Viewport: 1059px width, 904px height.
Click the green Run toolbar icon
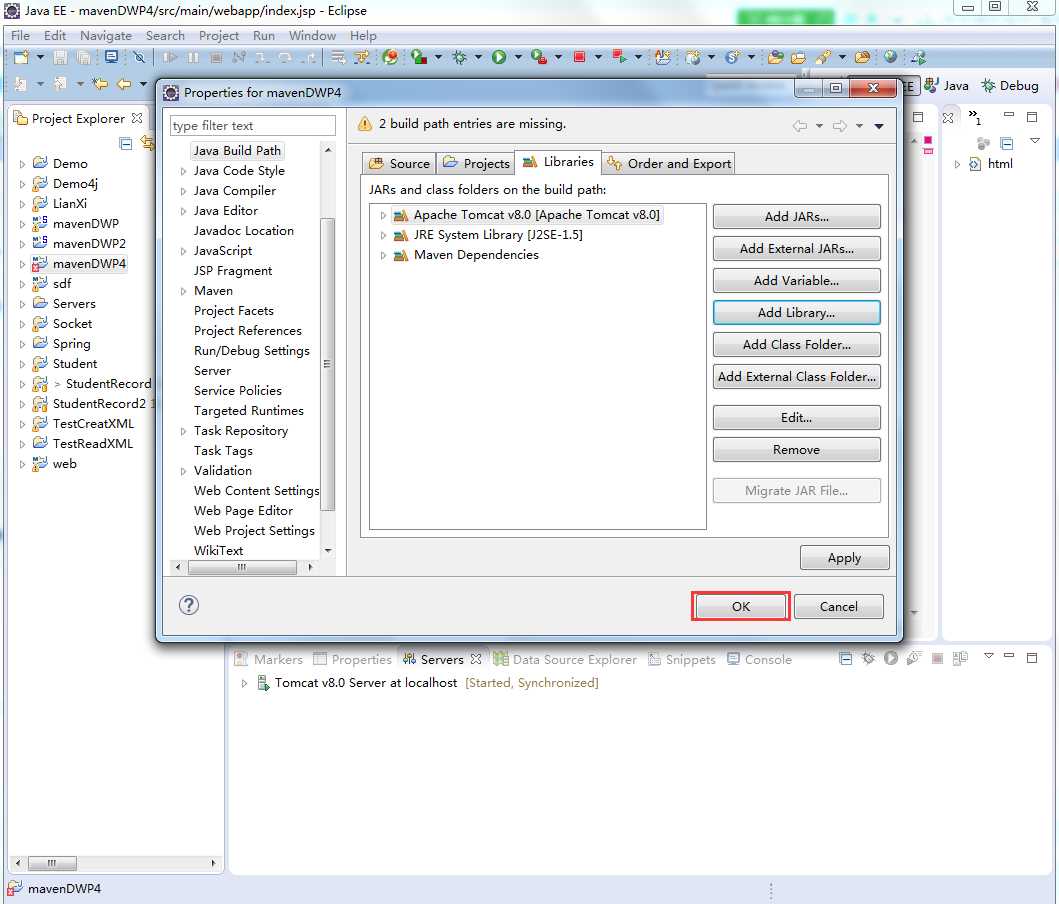coord(498,57)
